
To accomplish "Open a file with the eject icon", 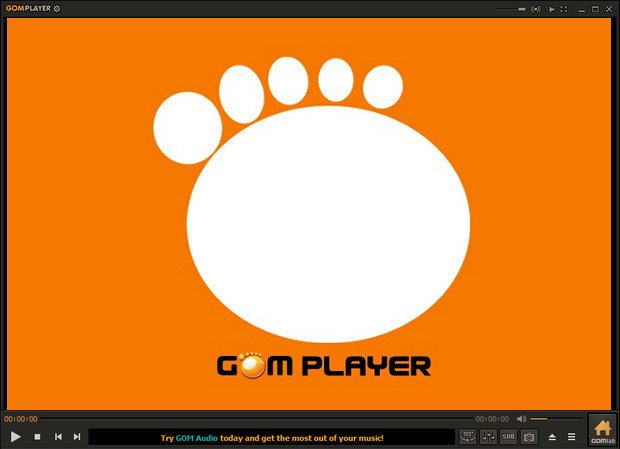I will (552, 437).
